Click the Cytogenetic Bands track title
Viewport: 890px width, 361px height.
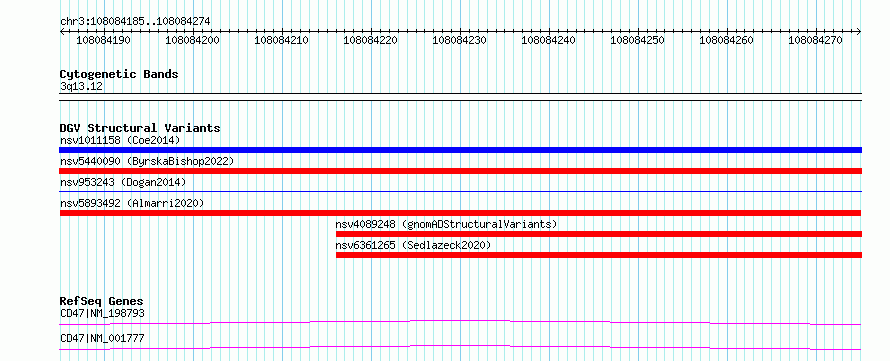(119, 74)
